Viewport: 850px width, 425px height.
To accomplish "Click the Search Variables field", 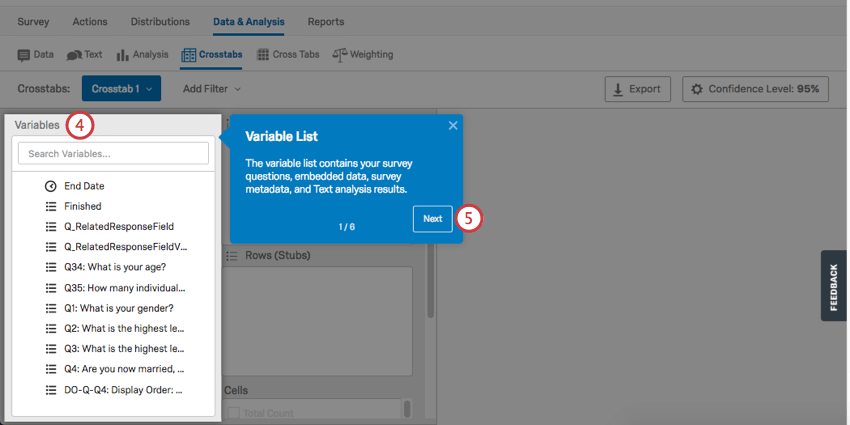I will point(113,153).
